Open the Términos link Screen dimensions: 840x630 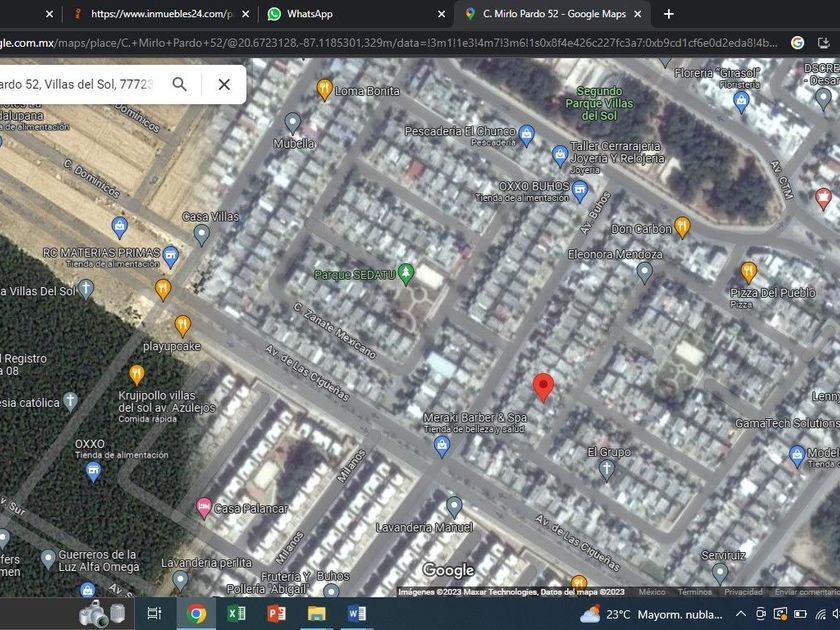pyautogui.click(x=694, y=592)
